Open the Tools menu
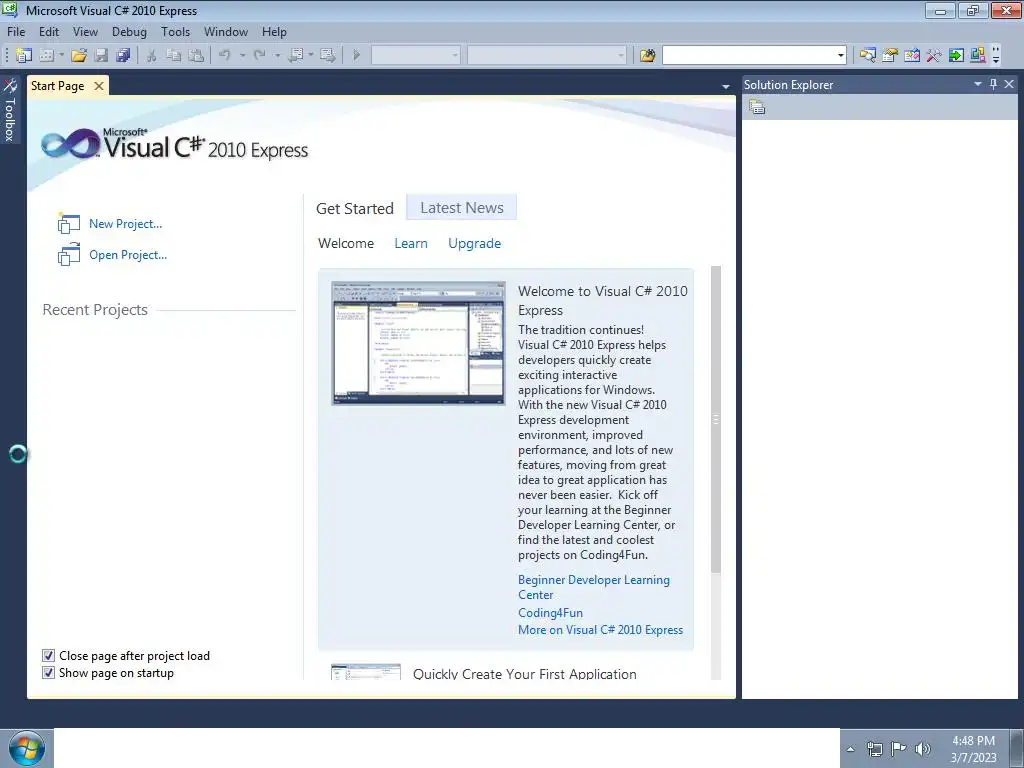Viewport: 1024px width, 768px height. pyautogui.click(x=176, y=31)
